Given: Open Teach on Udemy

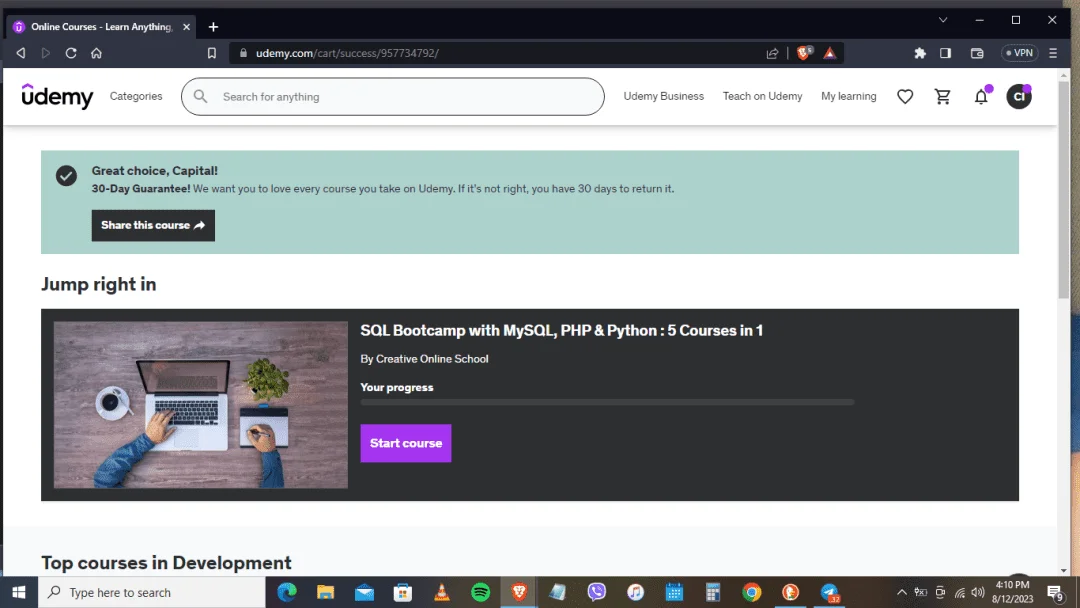Looking at the screenshot, I should point(762,96).
